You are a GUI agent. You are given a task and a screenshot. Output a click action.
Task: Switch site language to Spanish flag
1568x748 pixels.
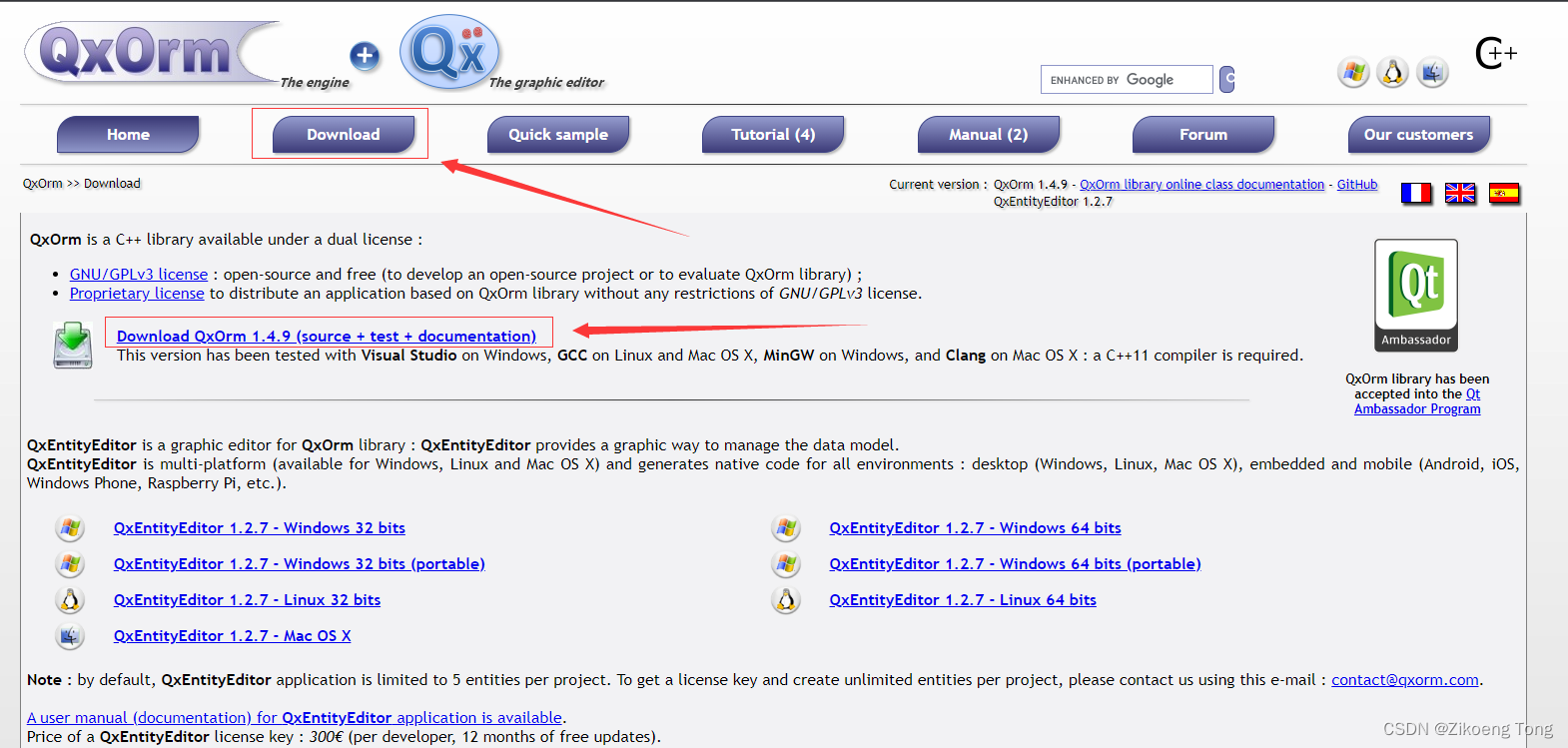1504,193
